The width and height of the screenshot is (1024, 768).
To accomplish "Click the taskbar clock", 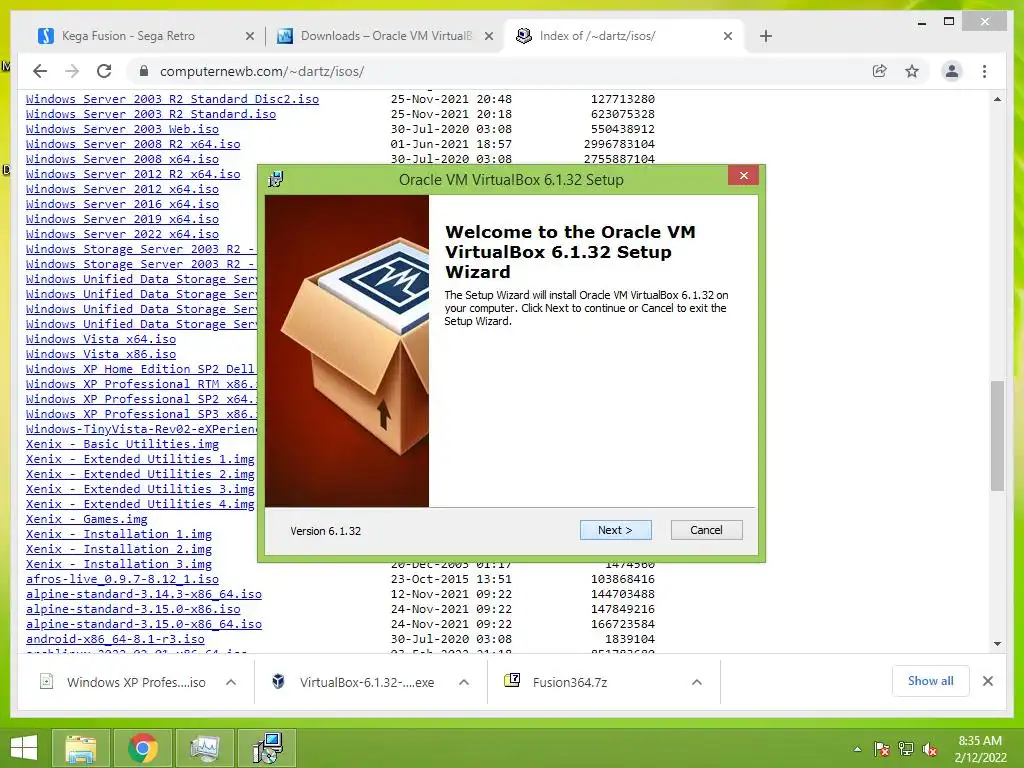I will click(x=980, y=749).
